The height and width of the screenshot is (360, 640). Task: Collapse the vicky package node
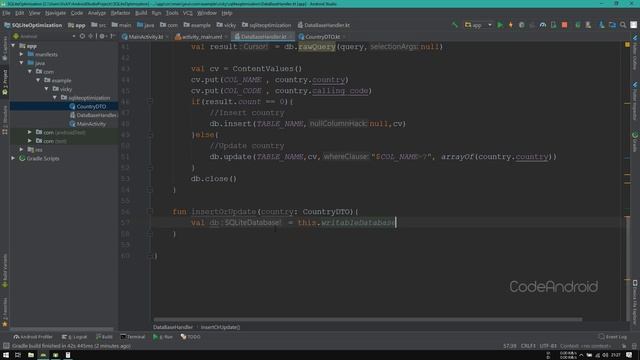47,89
